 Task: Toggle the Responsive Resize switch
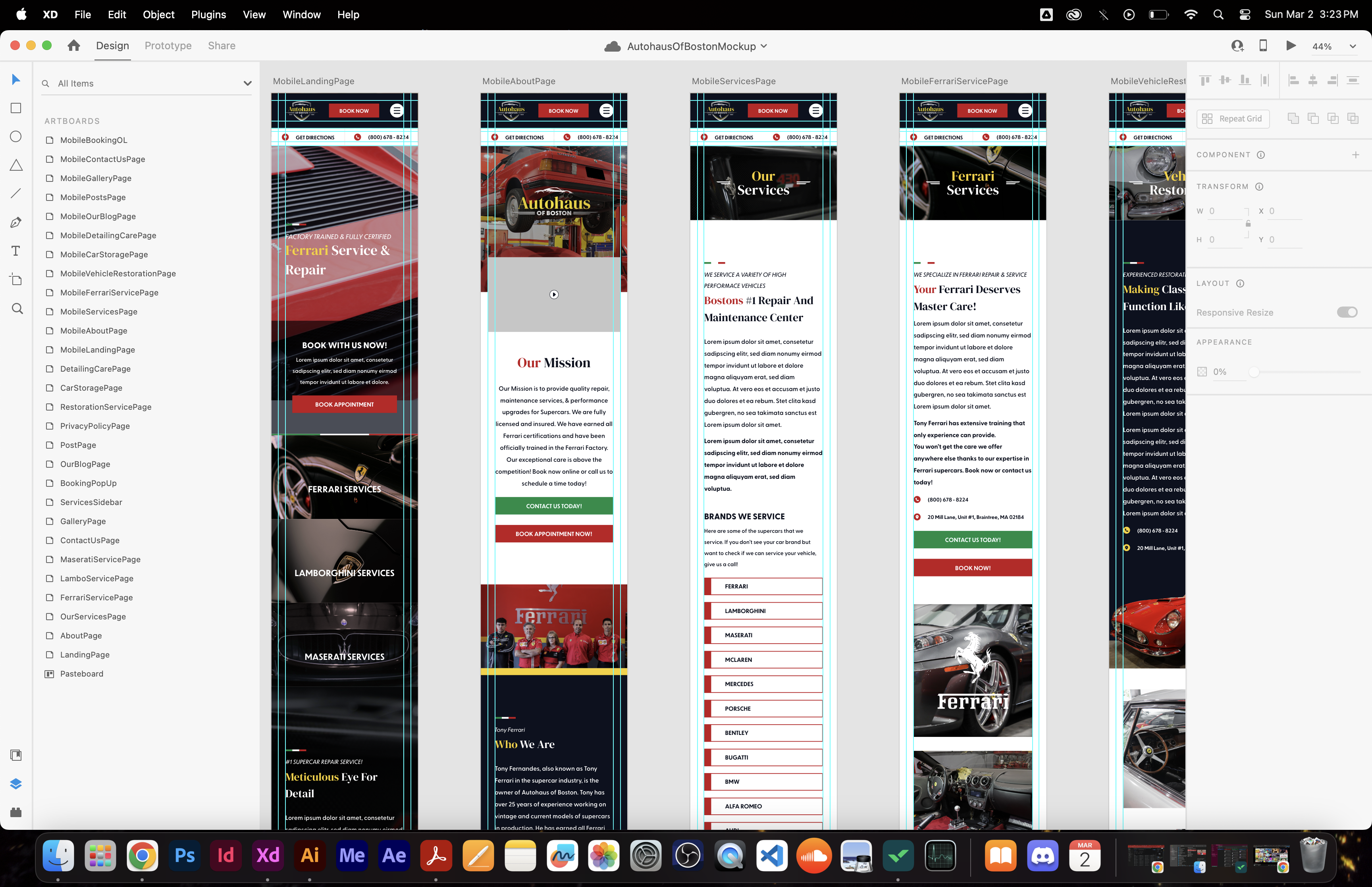click(1347, 312)
